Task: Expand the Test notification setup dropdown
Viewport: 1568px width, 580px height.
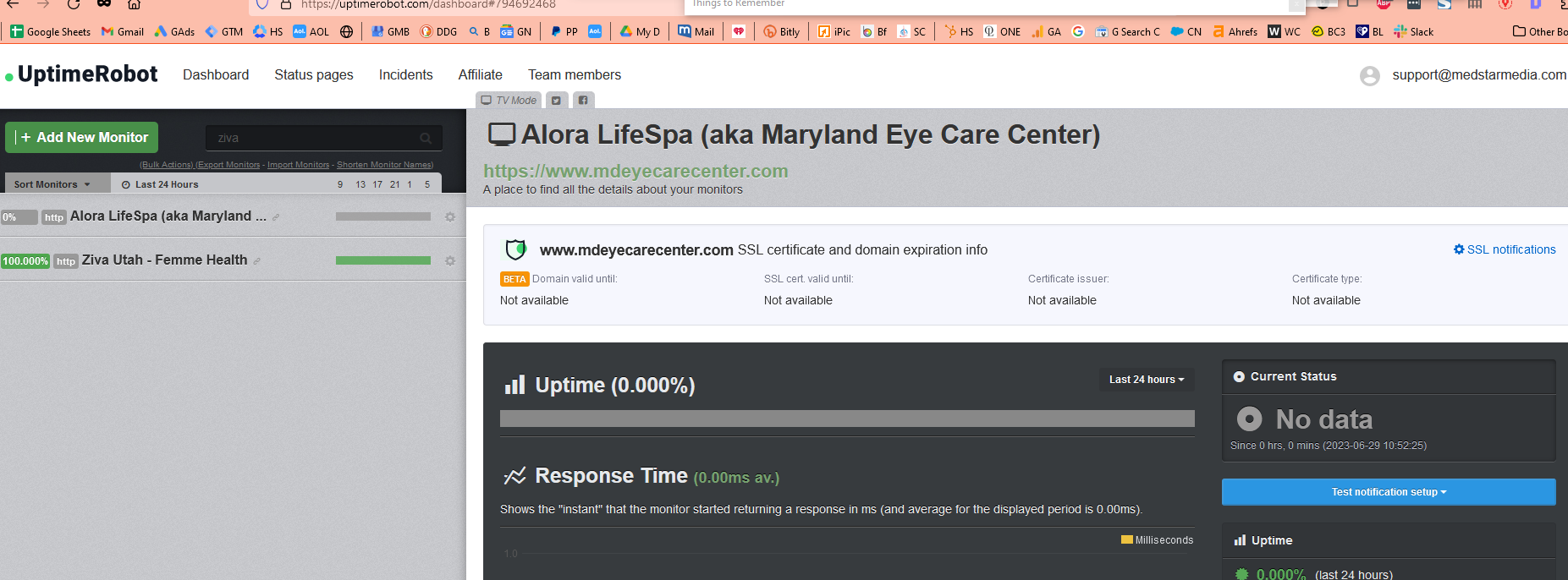Action: [1388, 492]
